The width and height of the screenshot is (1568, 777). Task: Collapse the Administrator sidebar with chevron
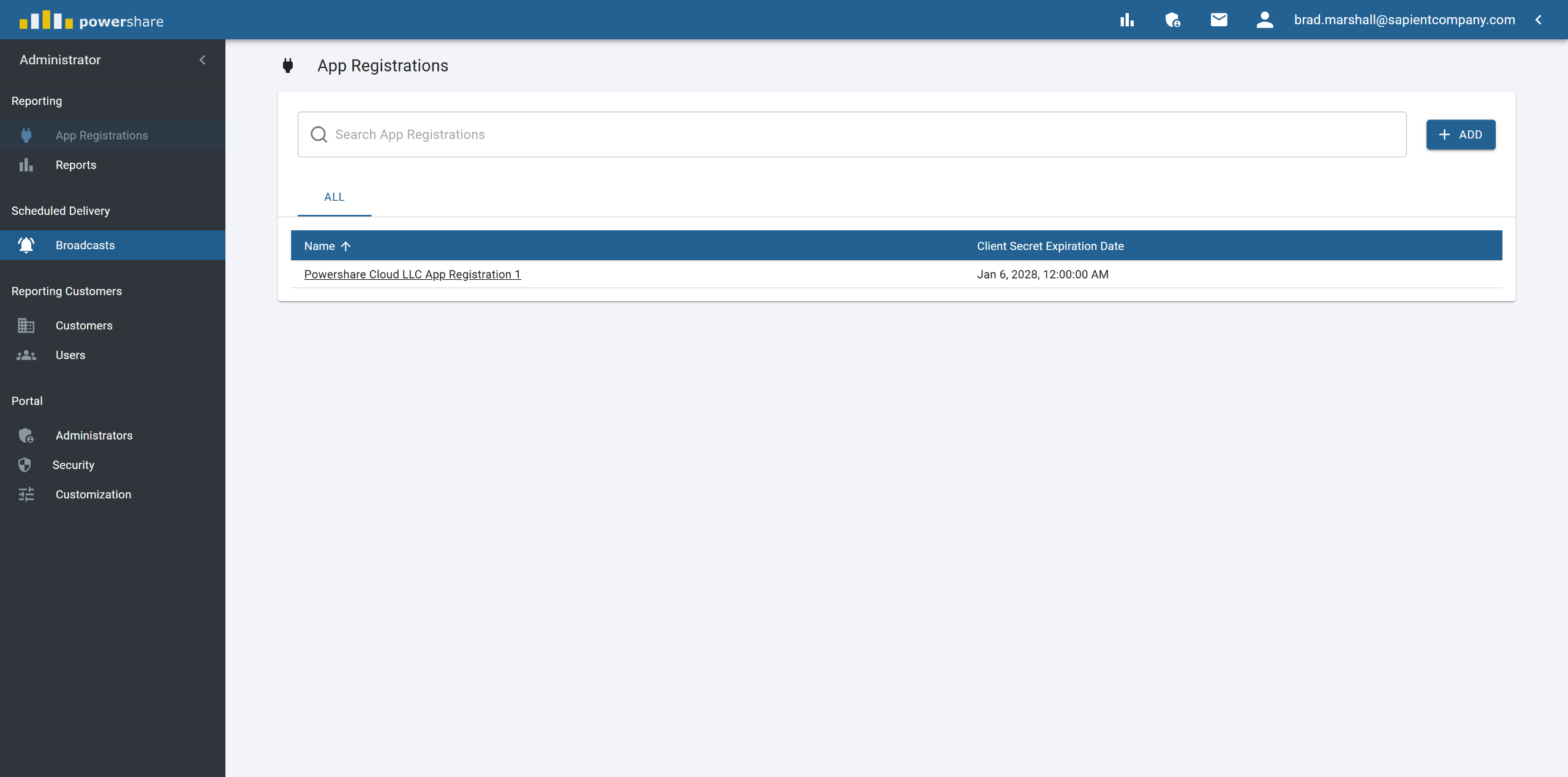(x=203, y=60)
